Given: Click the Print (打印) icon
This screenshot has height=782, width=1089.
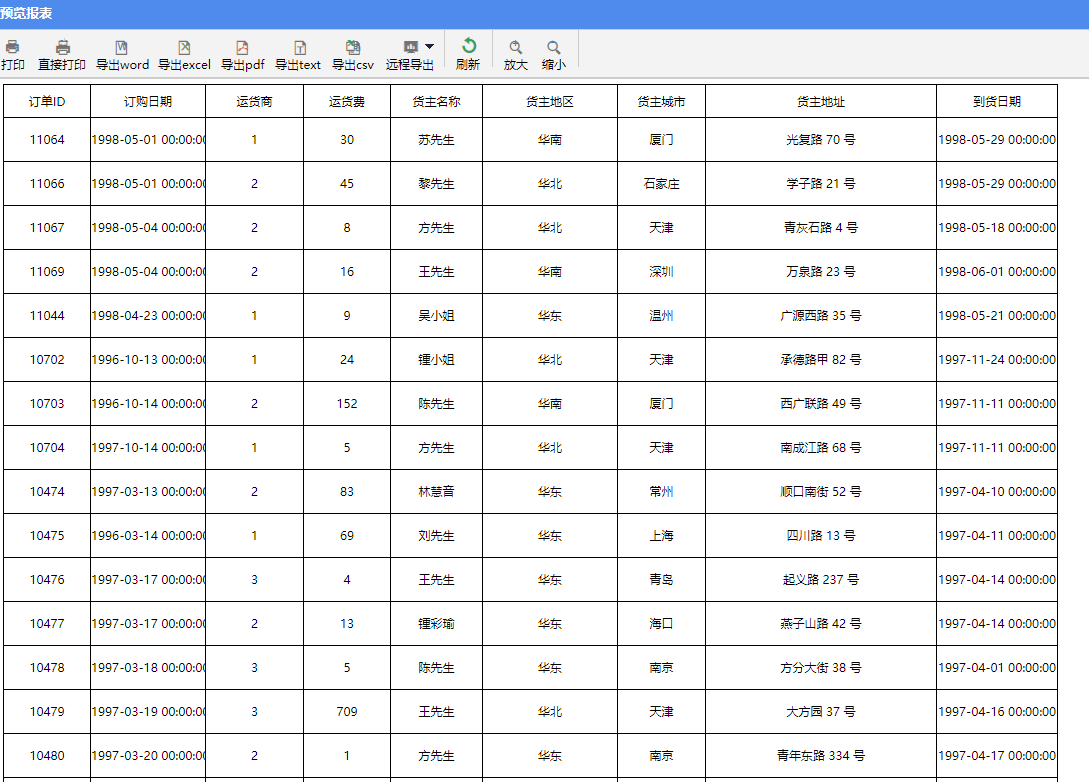Looking at the screenshot, I should pyautogui.click(x=12, y=48).
